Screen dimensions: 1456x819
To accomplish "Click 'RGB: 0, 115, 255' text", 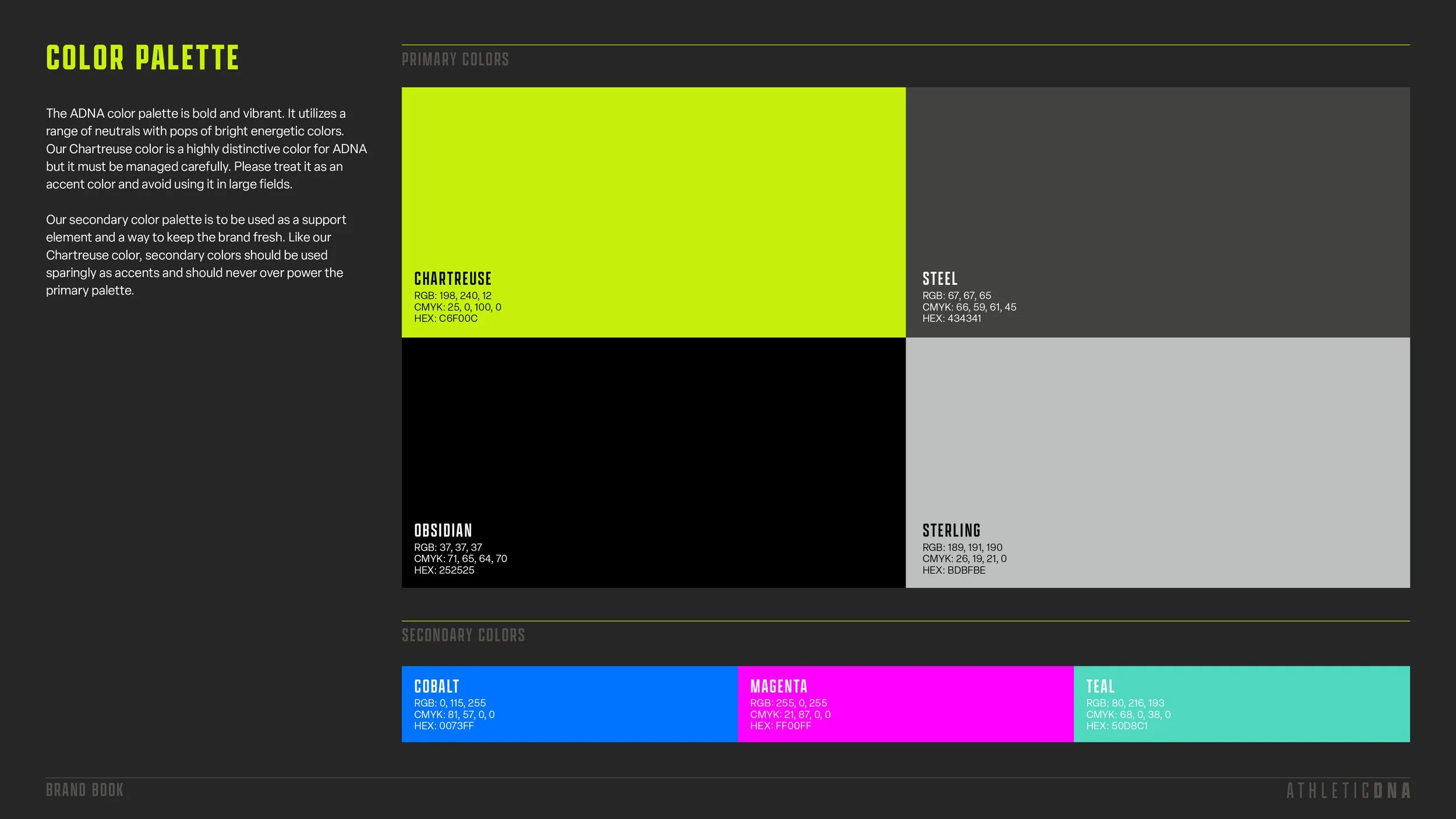I will (450, 703).
